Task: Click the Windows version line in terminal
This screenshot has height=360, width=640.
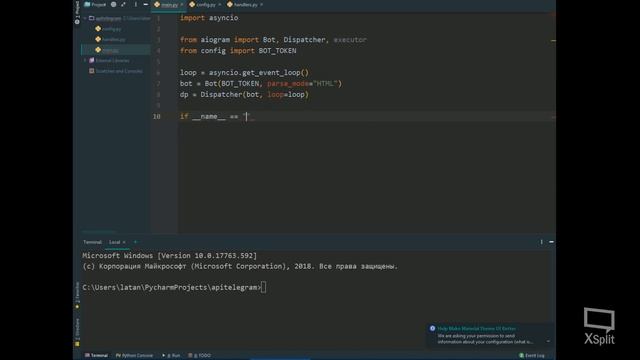Action: pyautogui.click(x=170, y=256)
